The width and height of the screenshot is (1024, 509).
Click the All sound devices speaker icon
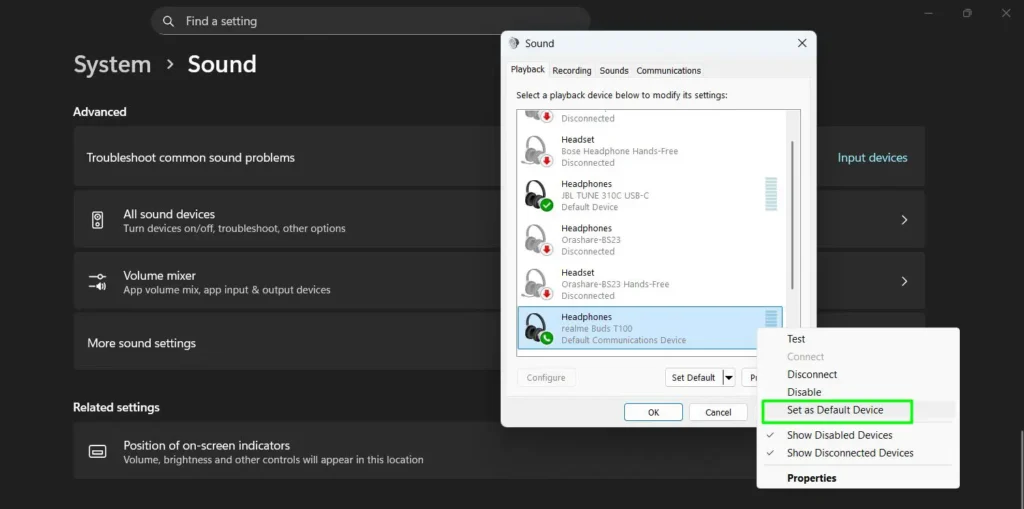97,220
